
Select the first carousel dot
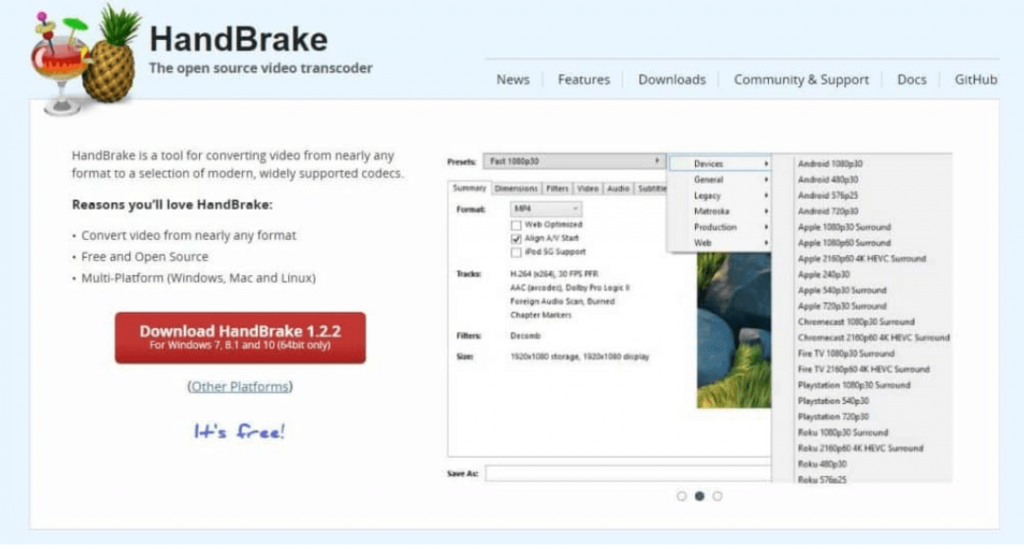pos(681,496)
